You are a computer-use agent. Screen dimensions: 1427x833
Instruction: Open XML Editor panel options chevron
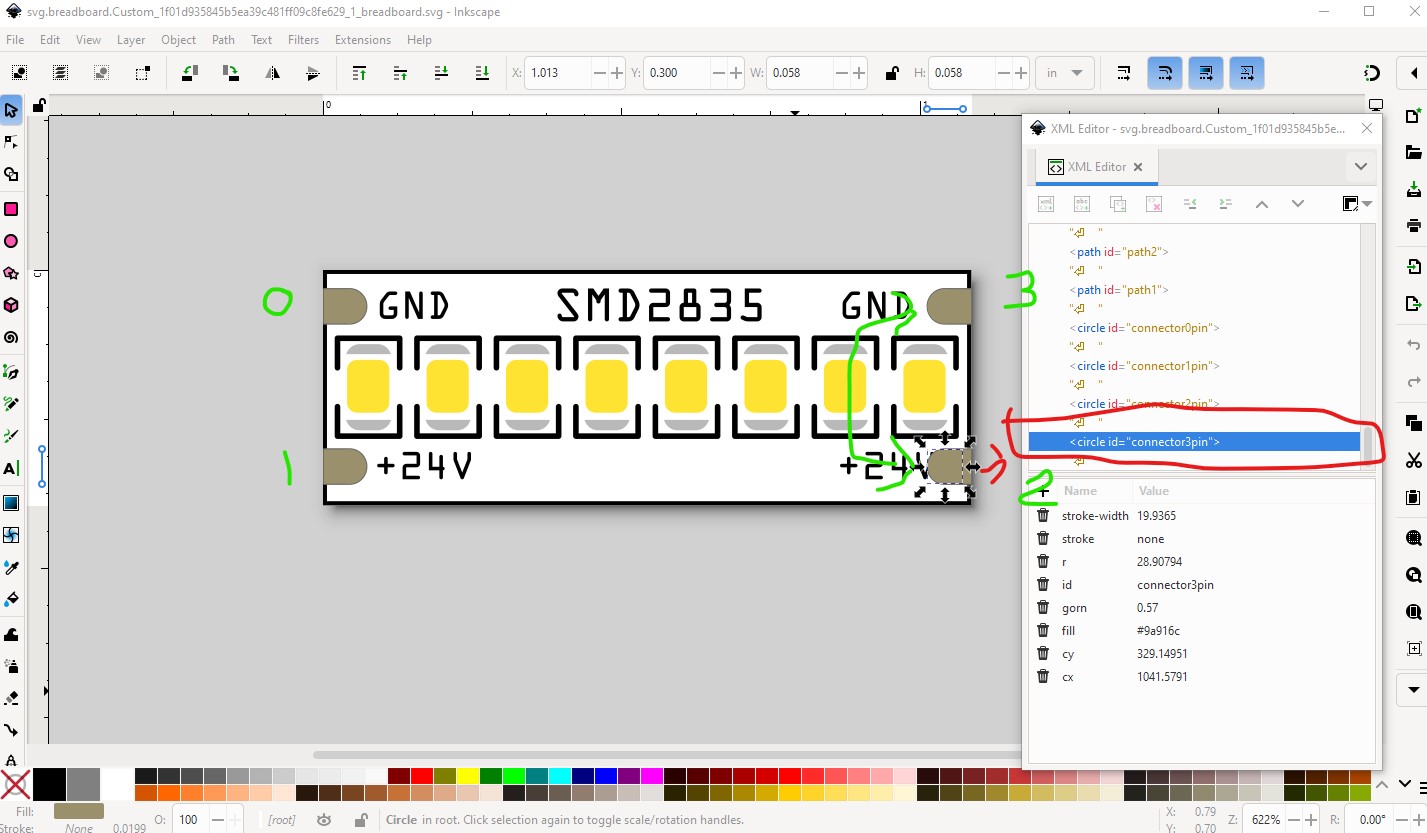click(1360, 167)
